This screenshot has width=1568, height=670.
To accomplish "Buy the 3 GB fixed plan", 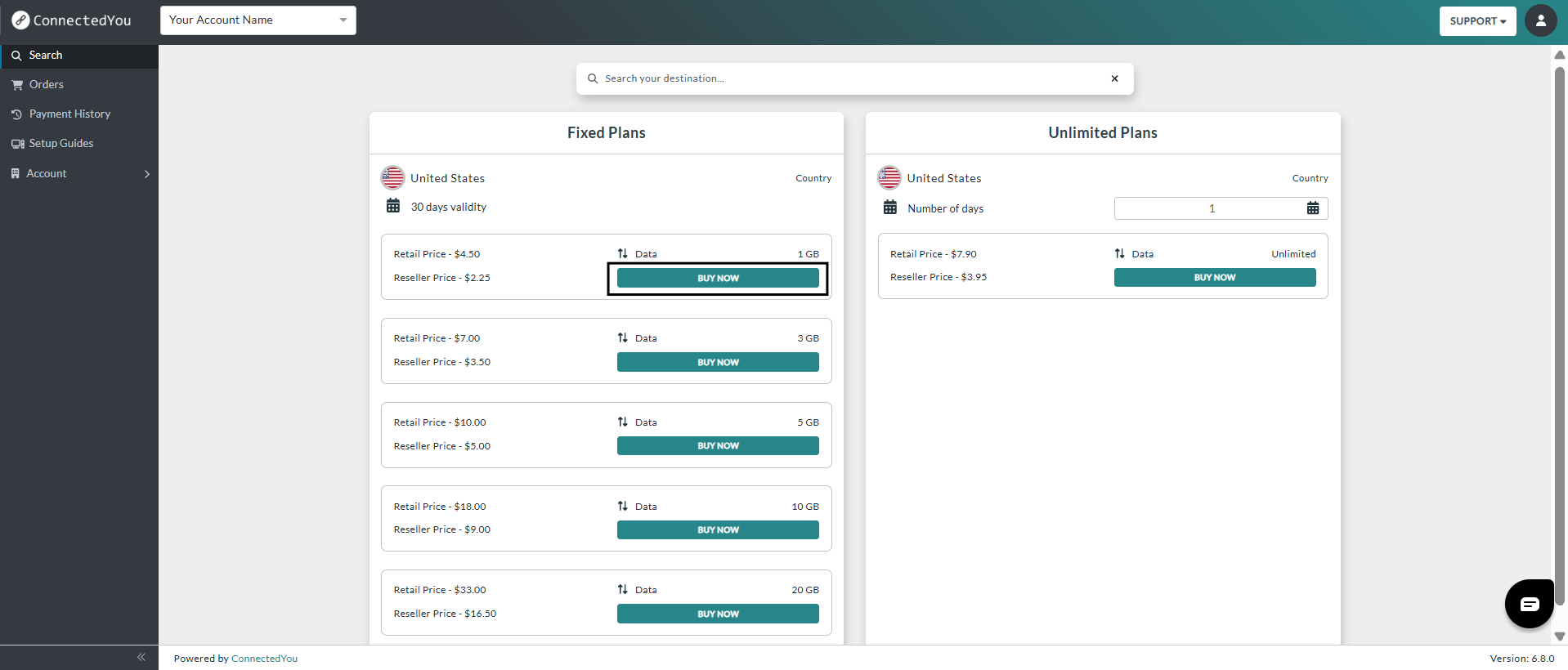I will pyautogui.click(x=717, y=362).
